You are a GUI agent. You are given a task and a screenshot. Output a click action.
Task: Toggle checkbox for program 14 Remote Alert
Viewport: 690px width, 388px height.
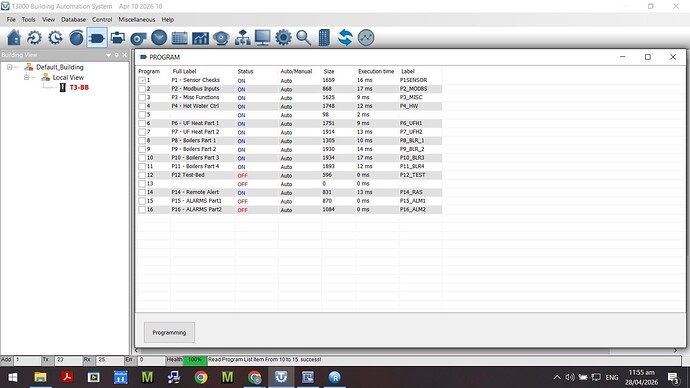pos(142,192)
